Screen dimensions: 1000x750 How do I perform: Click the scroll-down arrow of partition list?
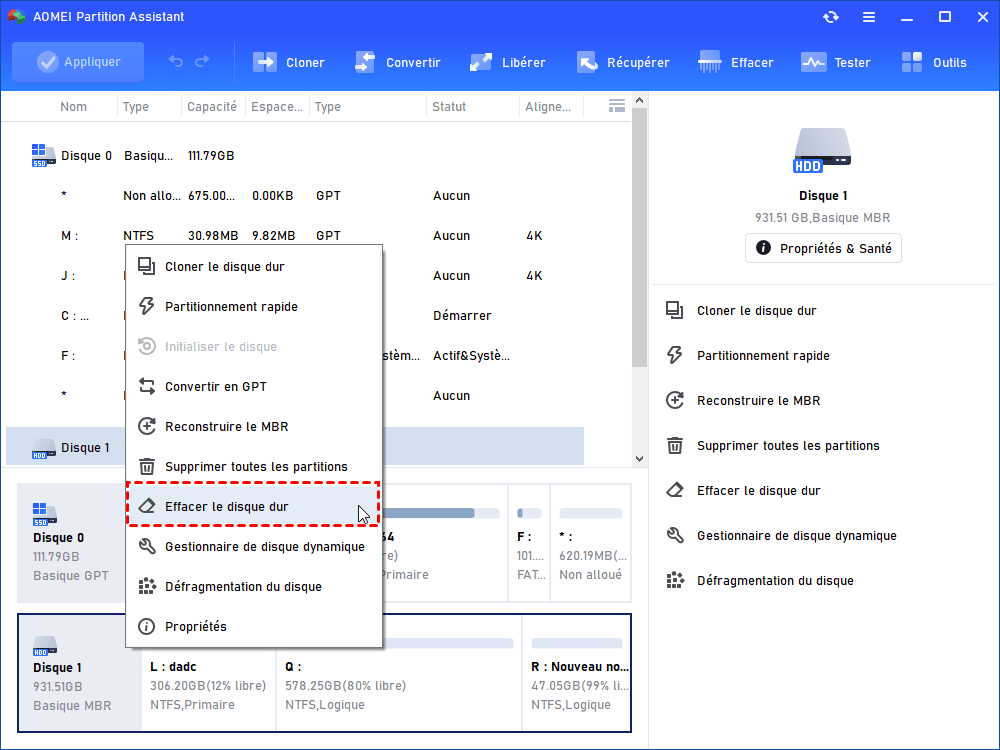click(640, 458)
